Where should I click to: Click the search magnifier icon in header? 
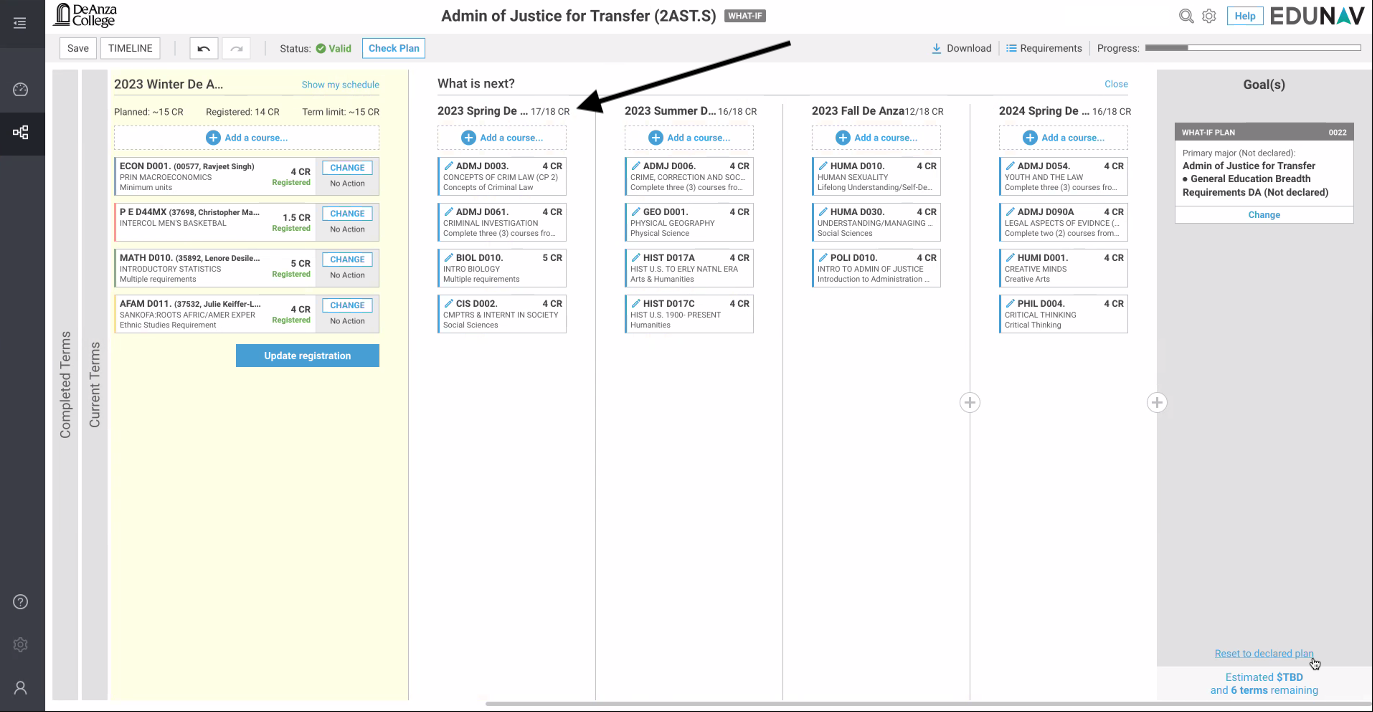tap(1186, 16)
